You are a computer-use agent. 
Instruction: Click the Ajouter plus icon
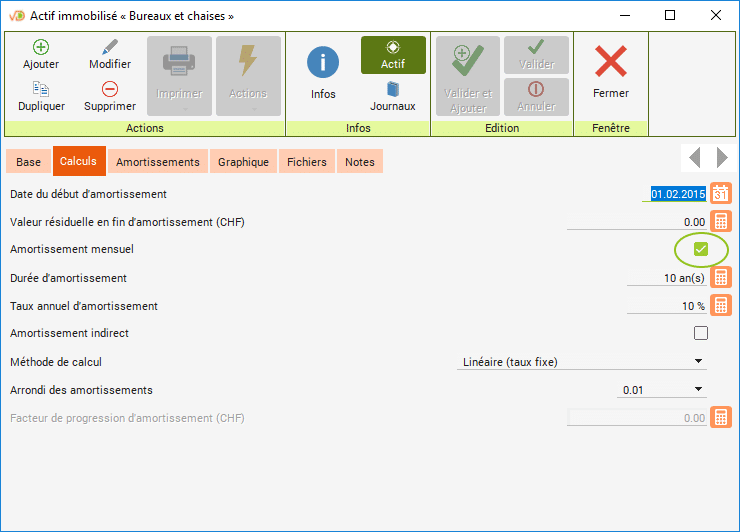coord(41,48)
